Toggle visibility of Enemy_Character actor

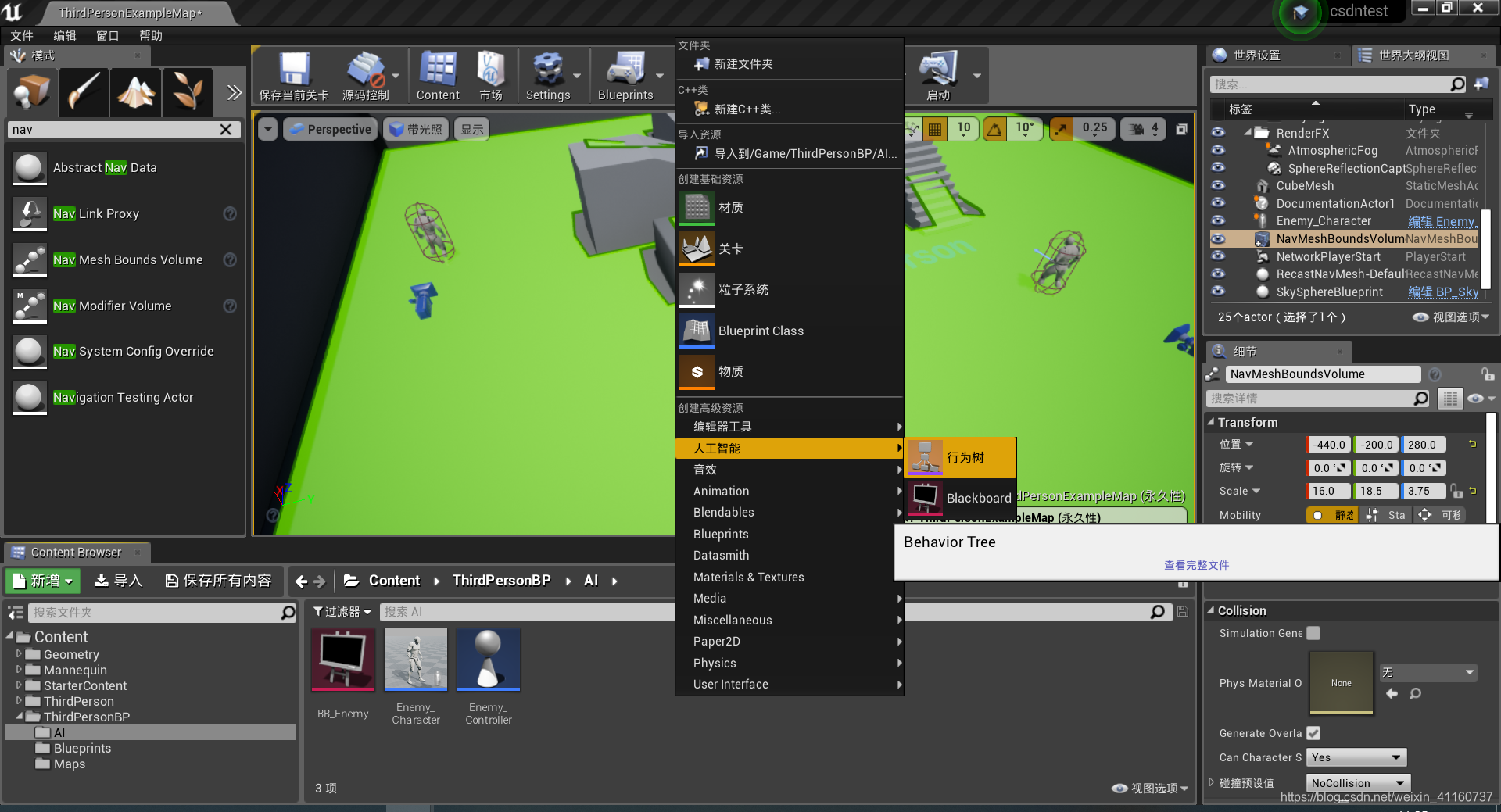pos(1218,220)
